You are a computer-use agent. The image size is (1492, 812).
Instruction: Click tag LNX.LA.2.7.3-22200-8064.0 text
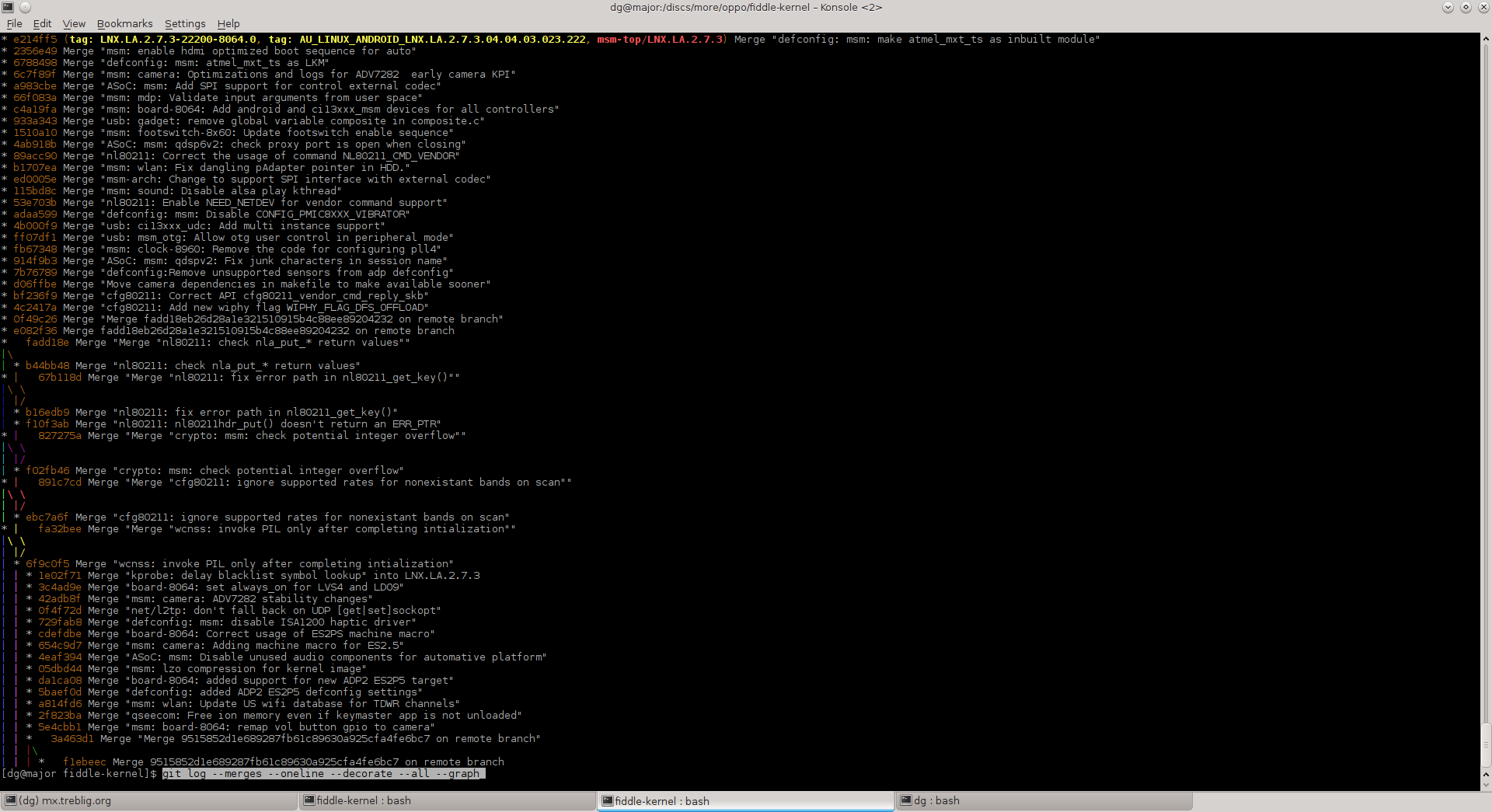coord(178,39)
